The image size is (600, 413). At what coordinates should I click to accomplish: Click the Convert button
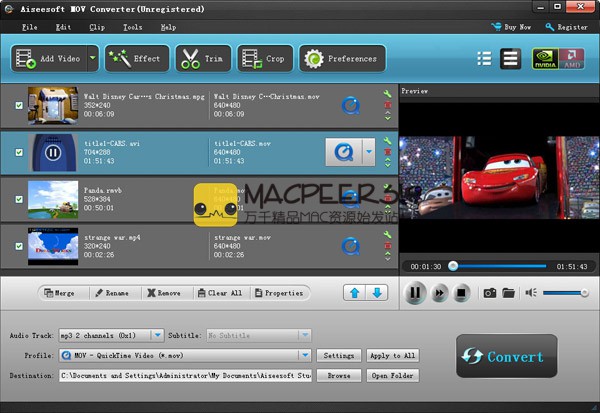(505, 357)
